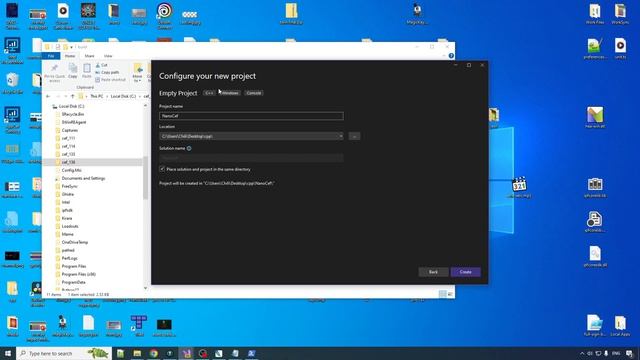
Task: Select Documents and Settings in tree
Action: (x=83, y=178)
